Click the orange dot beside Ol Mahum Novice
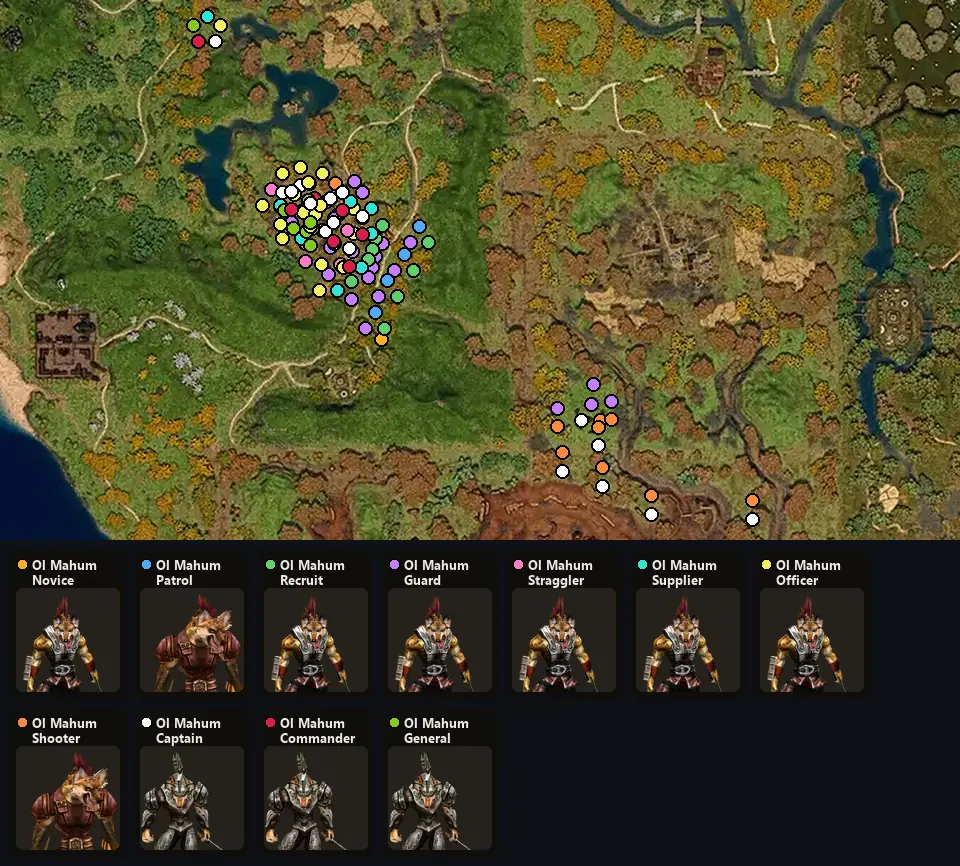Viewport: 960px width, 866px height. click(x=23, y=565)
